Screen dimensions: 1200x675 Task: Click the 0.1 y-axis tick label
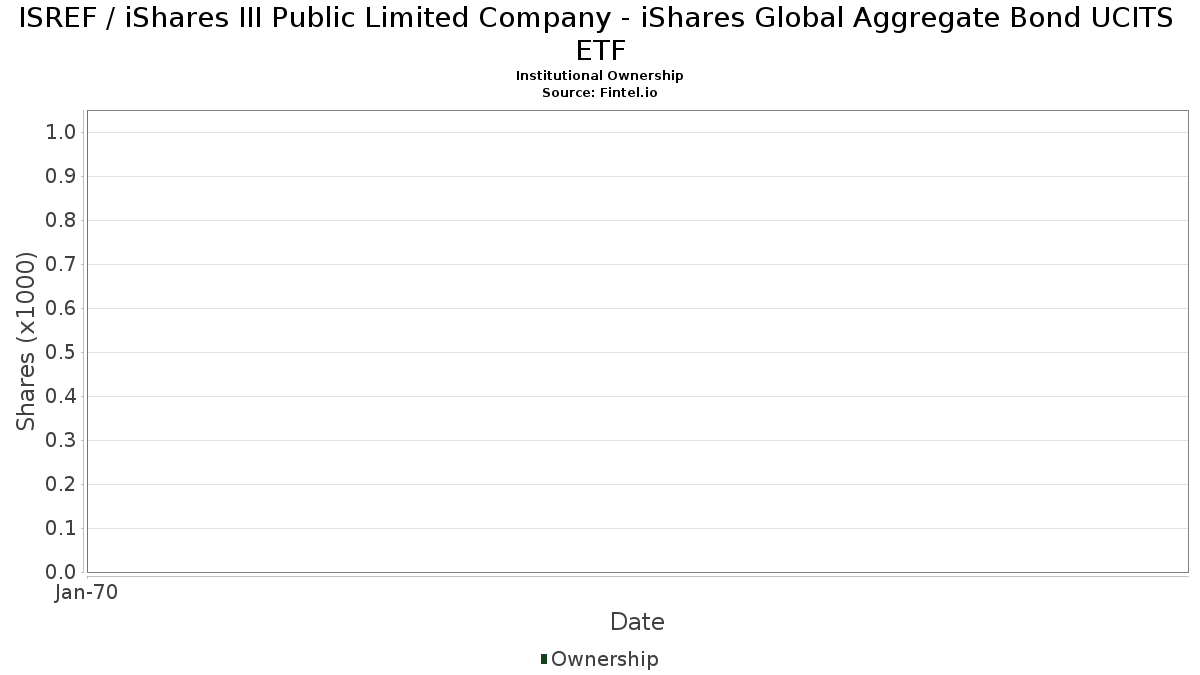pyautogui.click(x=62, y=529)
